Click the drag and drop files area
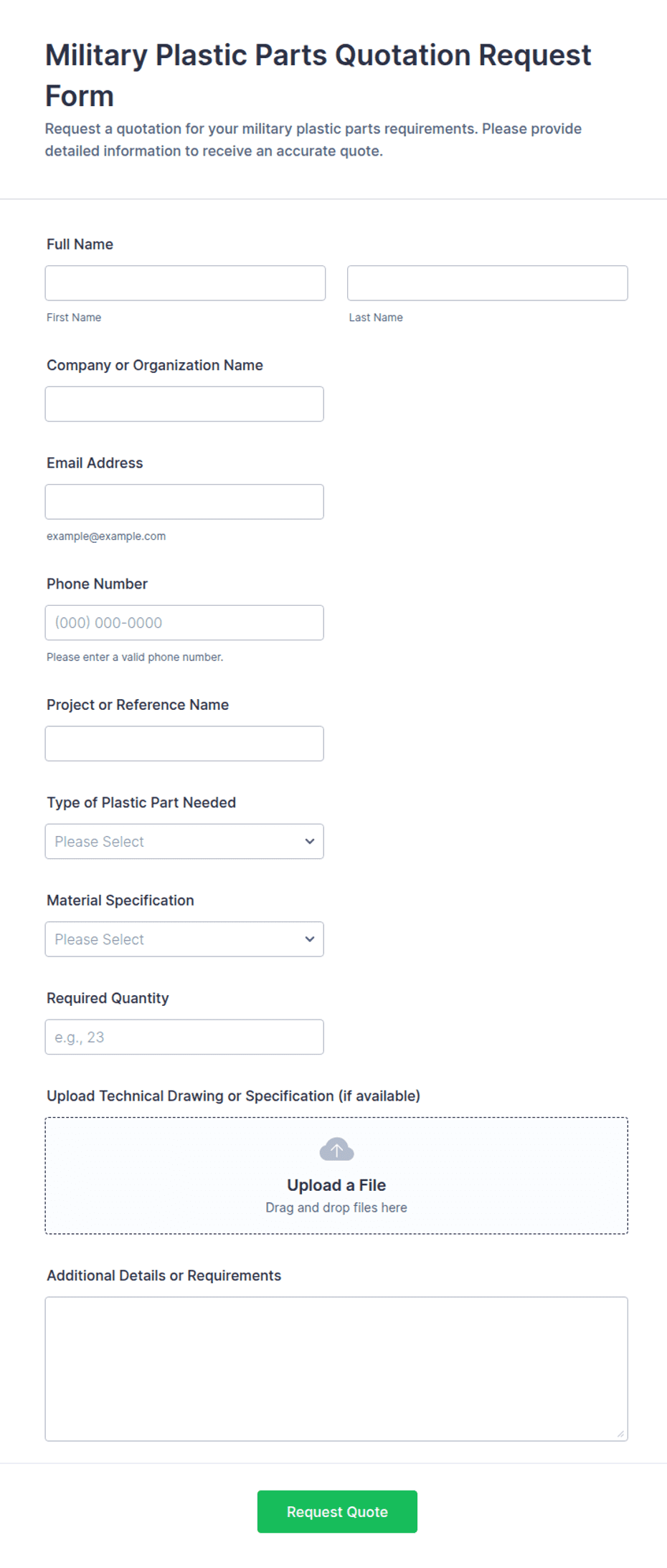Screen dimensions: 667x1568 [336, 1175]
